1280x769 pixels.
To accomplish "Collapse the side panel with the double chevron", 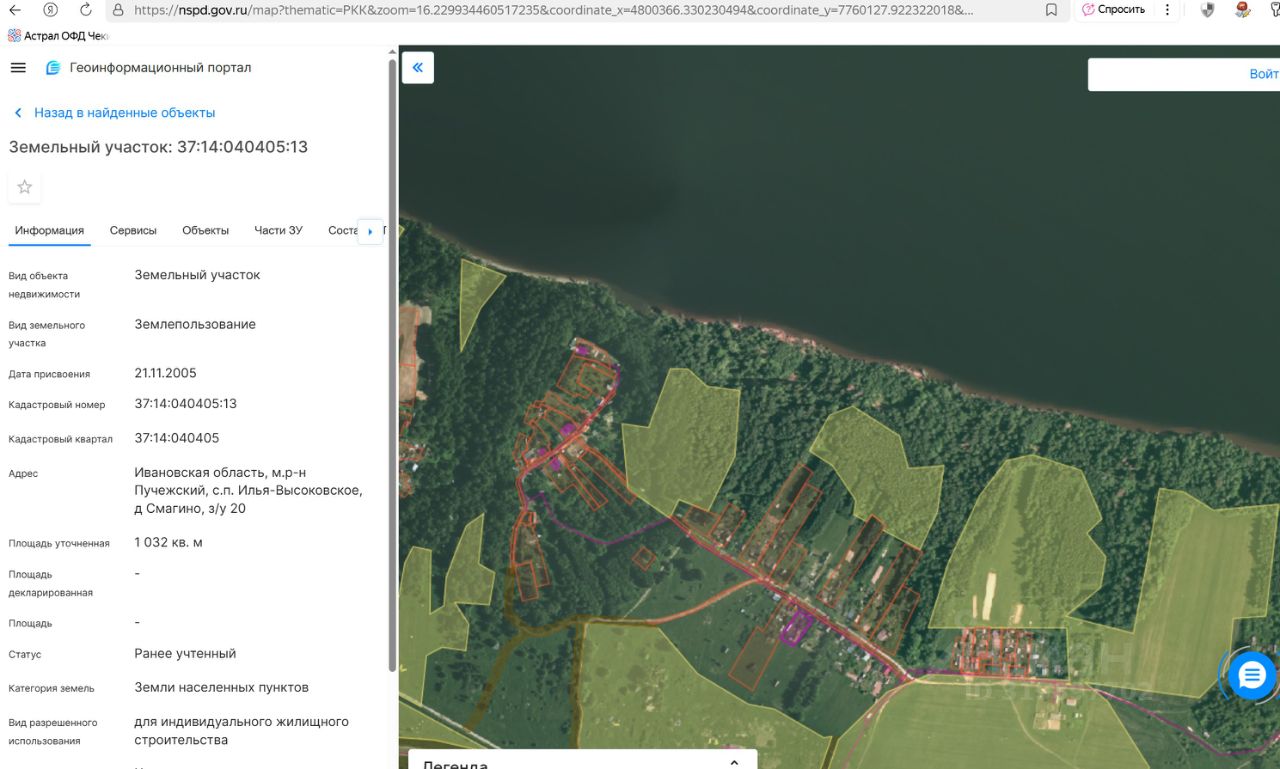I will click(x=418, y=68).
